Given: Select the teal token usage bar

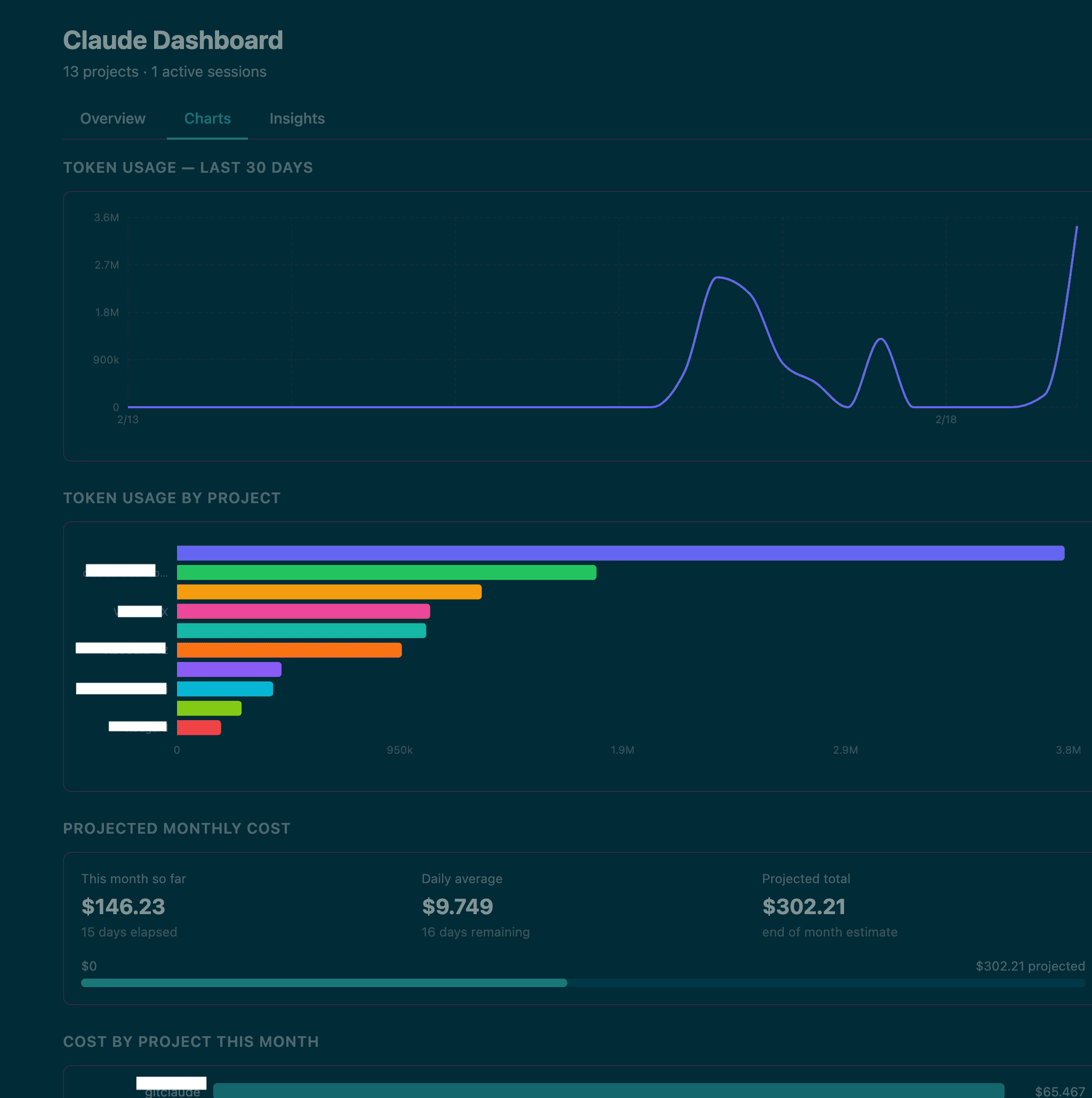Looking at the screenshot, I should coord(300,630).
